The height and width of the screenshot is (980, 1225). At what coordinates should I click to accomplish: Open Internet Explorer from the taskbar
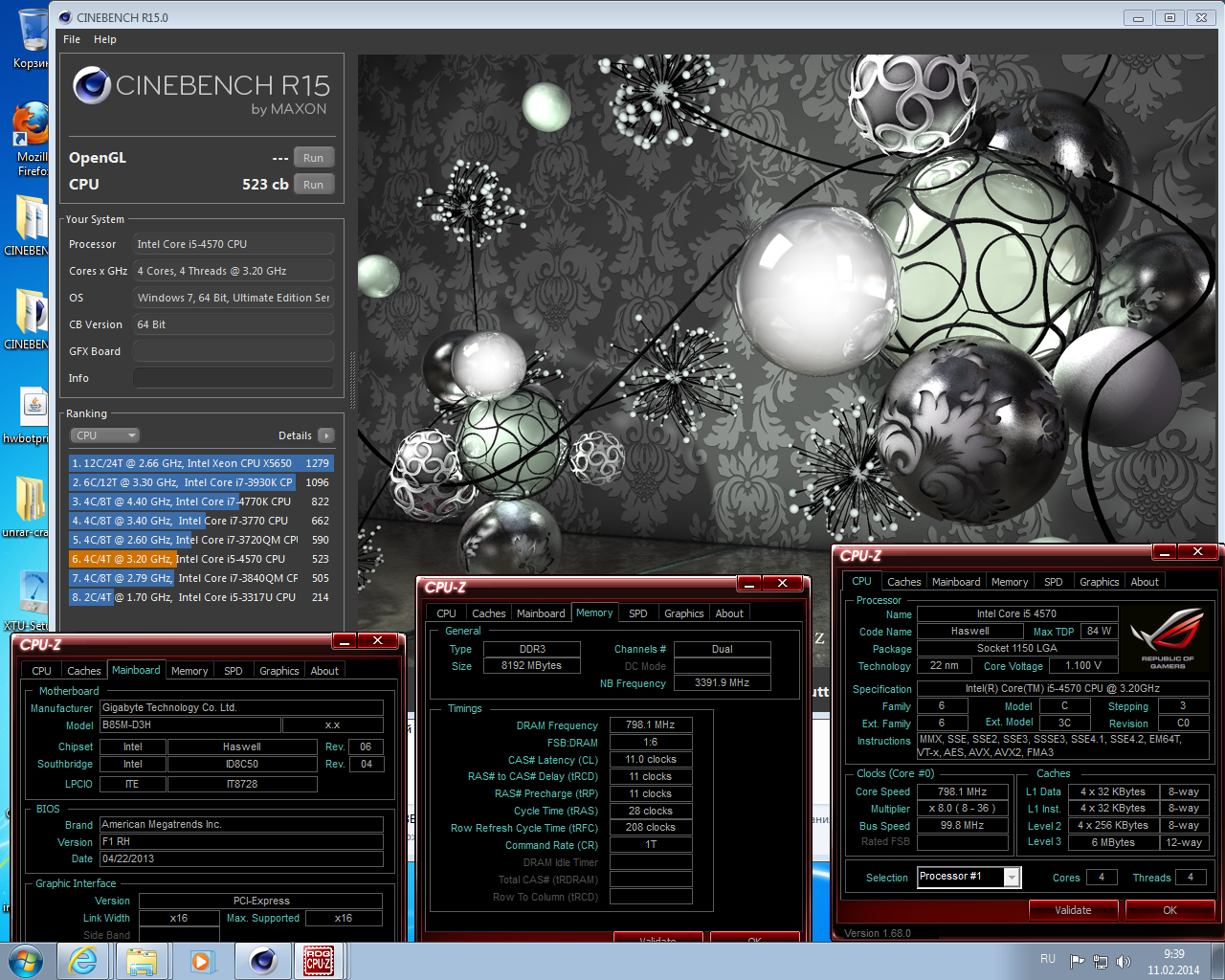click(84, 961)
